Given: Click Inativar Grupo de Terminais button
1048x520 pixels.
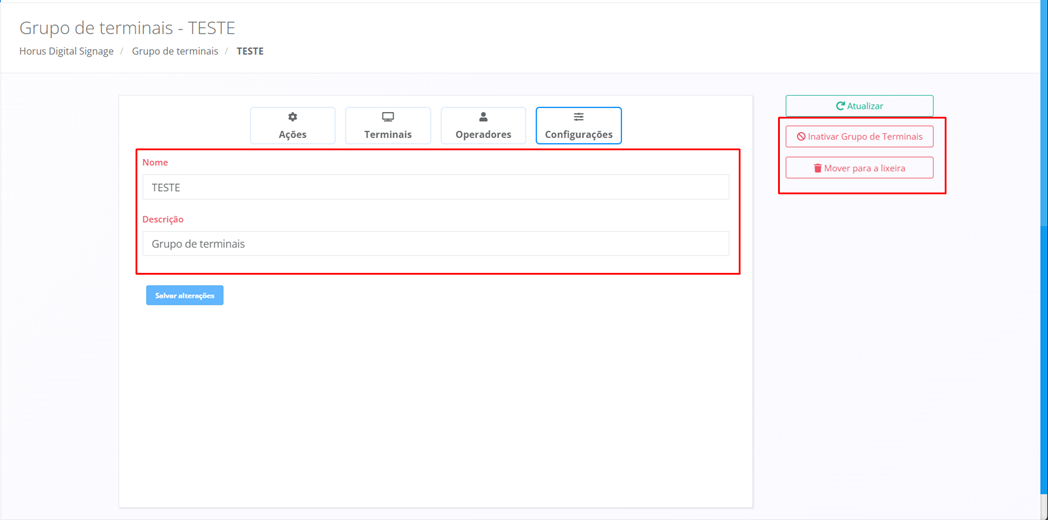Looking at the screenshot, I should [859, 137].
